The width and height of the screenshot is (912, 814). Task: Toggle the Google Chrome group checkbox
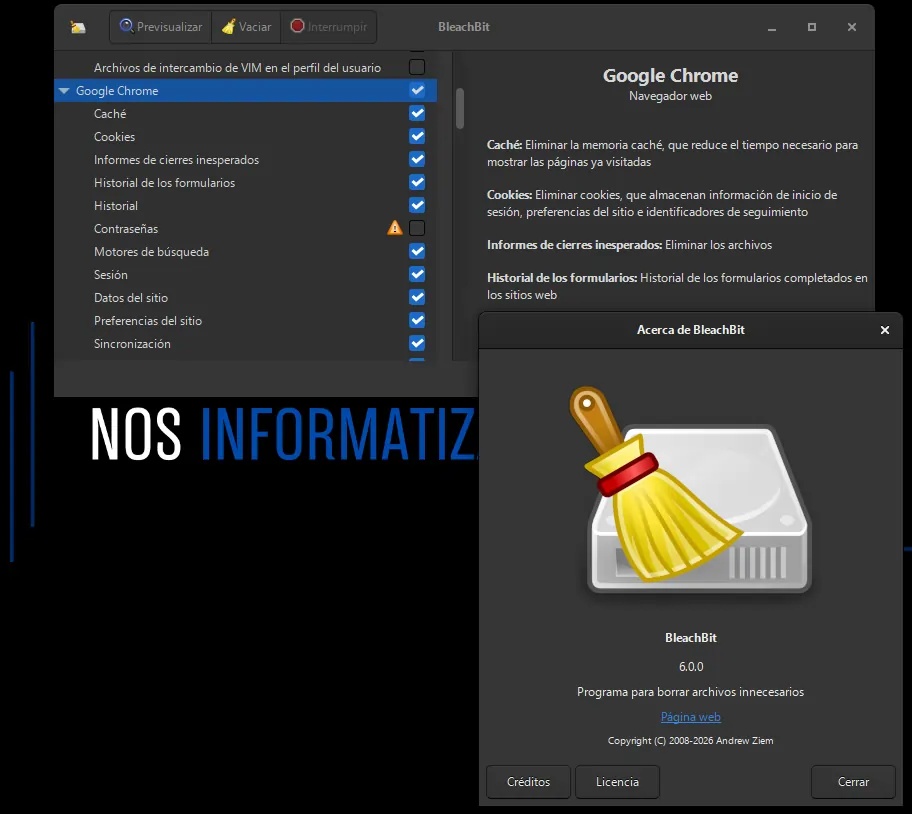point(417,90)
